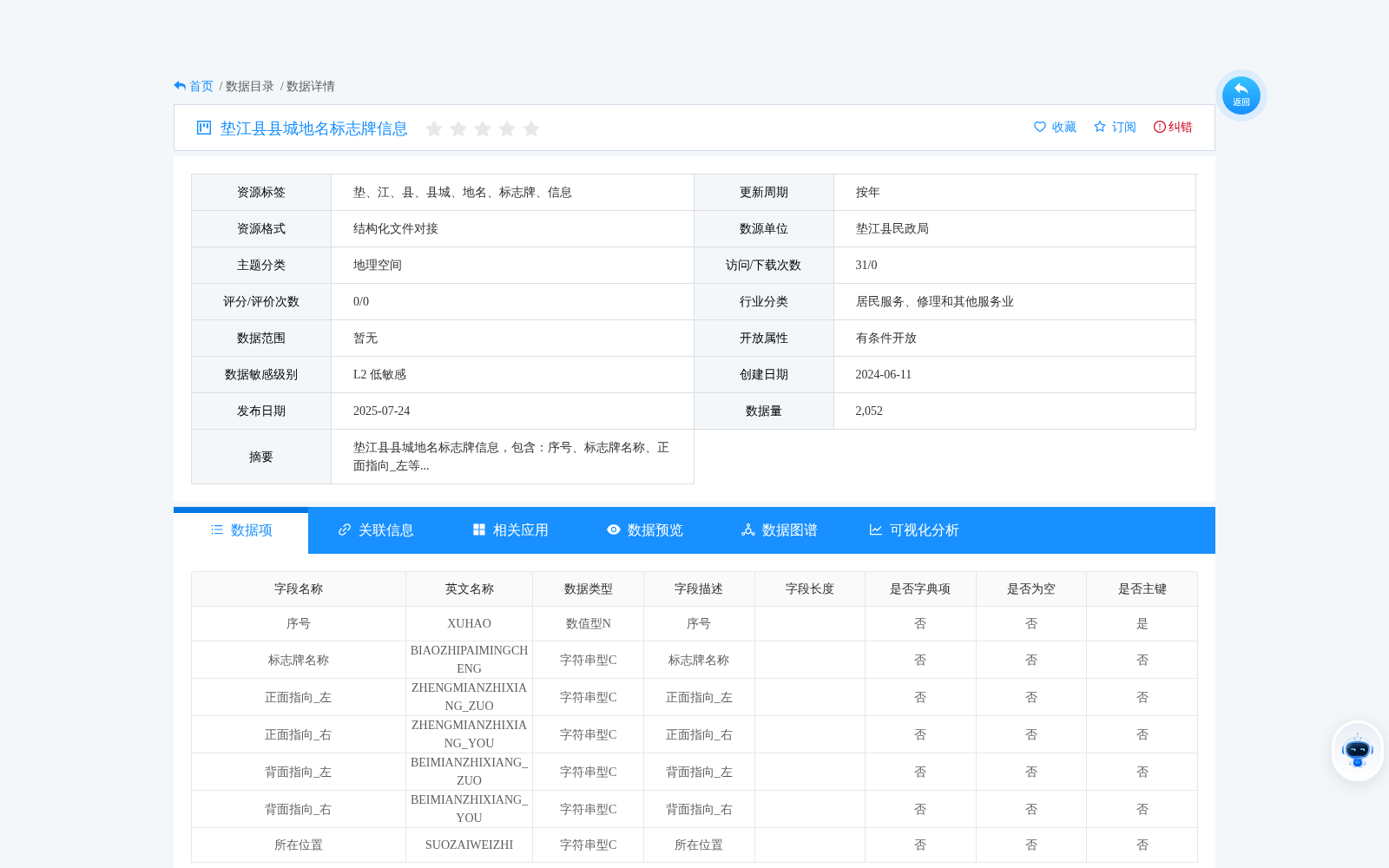1389x868 pixels.
Task: Click the title 垫江县县城地名标志牌信息
Action: (313, 128)
